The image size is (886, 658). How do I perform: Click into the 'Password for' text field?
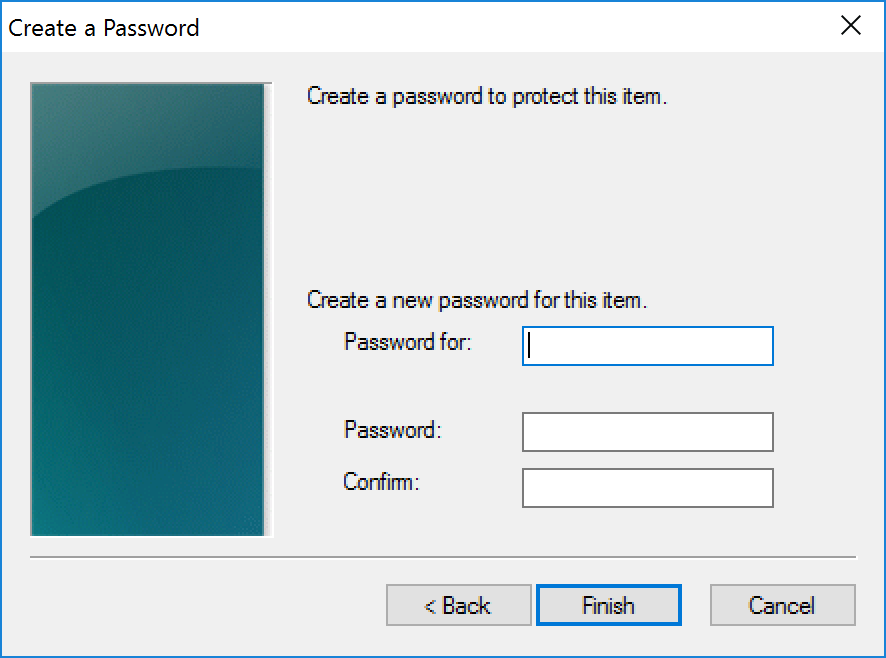pyautogui.click(x=647, y=346)
